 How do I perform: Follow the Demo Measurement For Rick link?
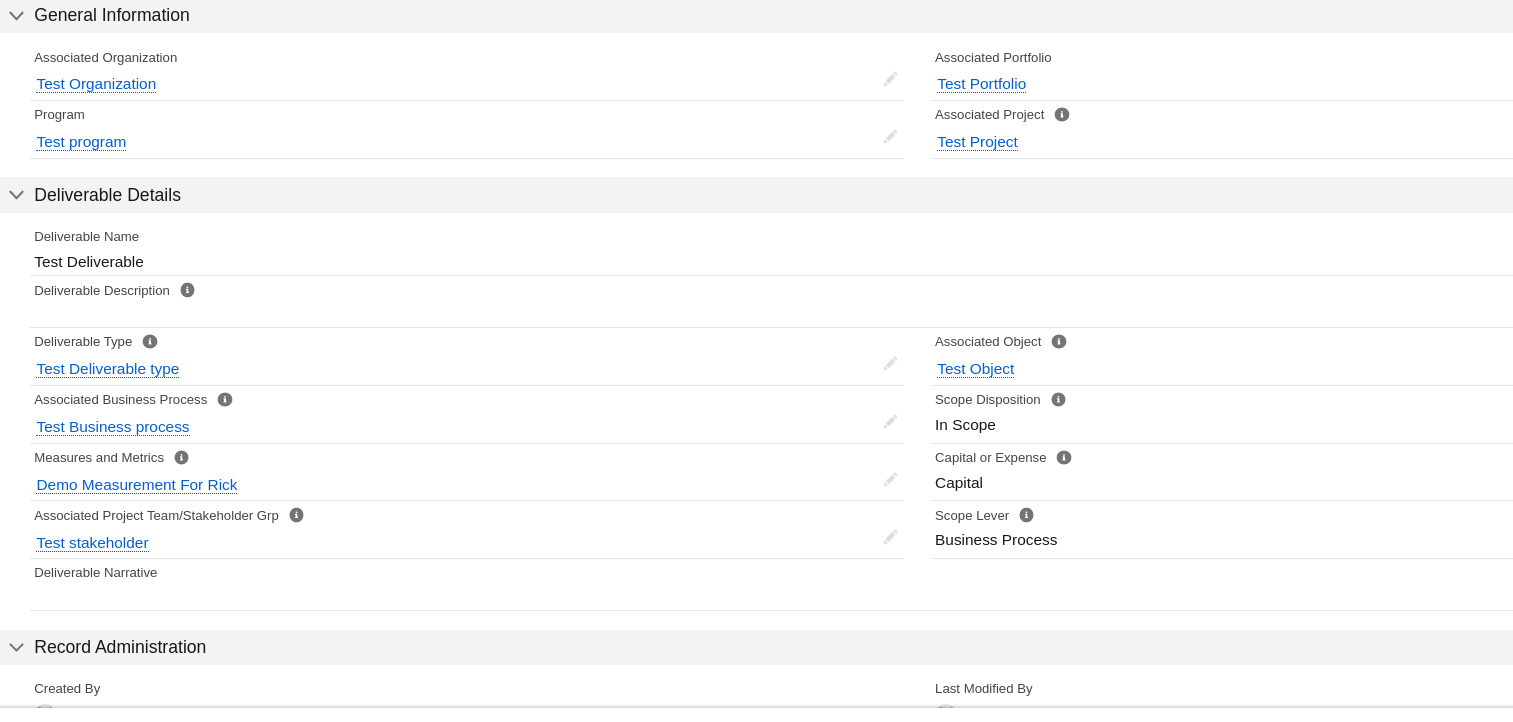coord(137,485)
